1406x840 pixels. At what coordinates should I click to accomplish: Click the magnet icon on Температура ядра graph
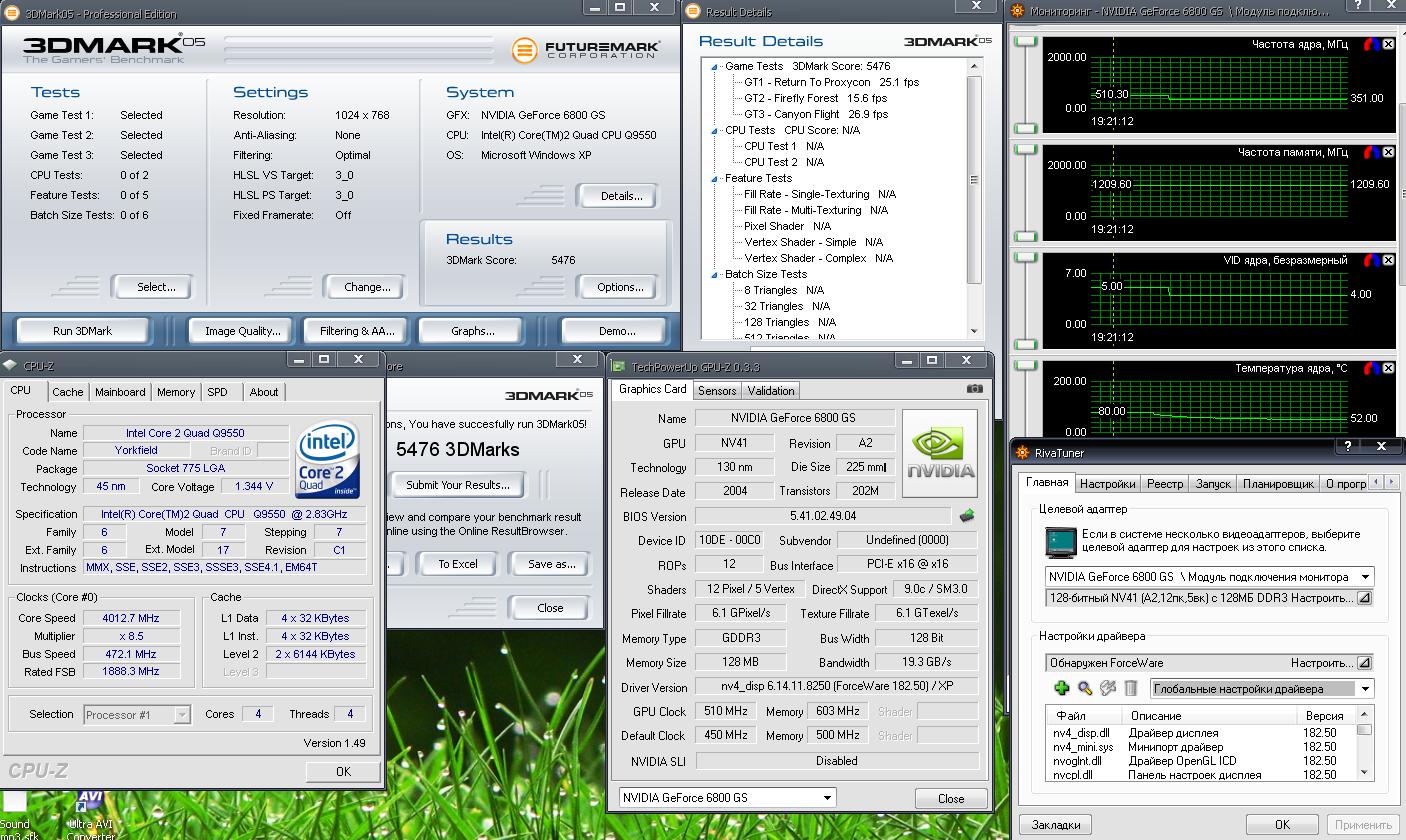point(1371,368)
